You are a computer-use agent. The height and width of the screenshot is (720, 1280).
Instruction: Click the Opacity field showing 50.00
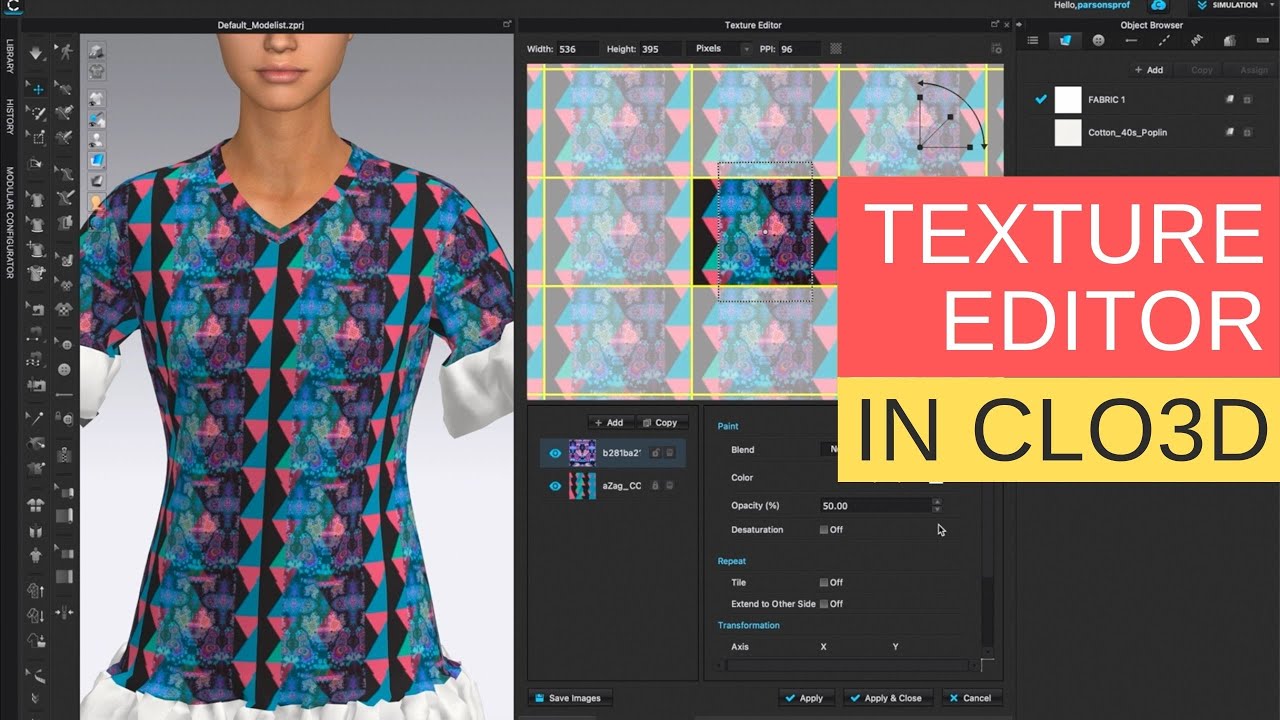point(875,506)
